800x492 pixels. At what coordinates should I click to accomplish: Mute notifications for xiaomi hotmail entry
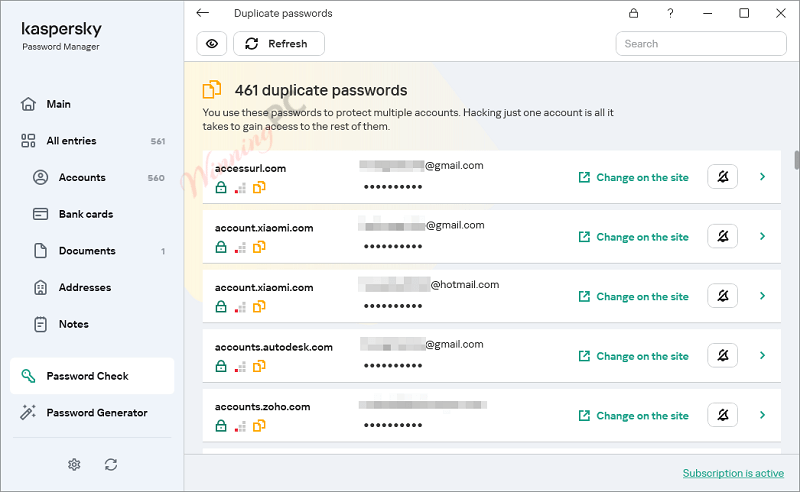pyautogui.click(x=722, y=296)
